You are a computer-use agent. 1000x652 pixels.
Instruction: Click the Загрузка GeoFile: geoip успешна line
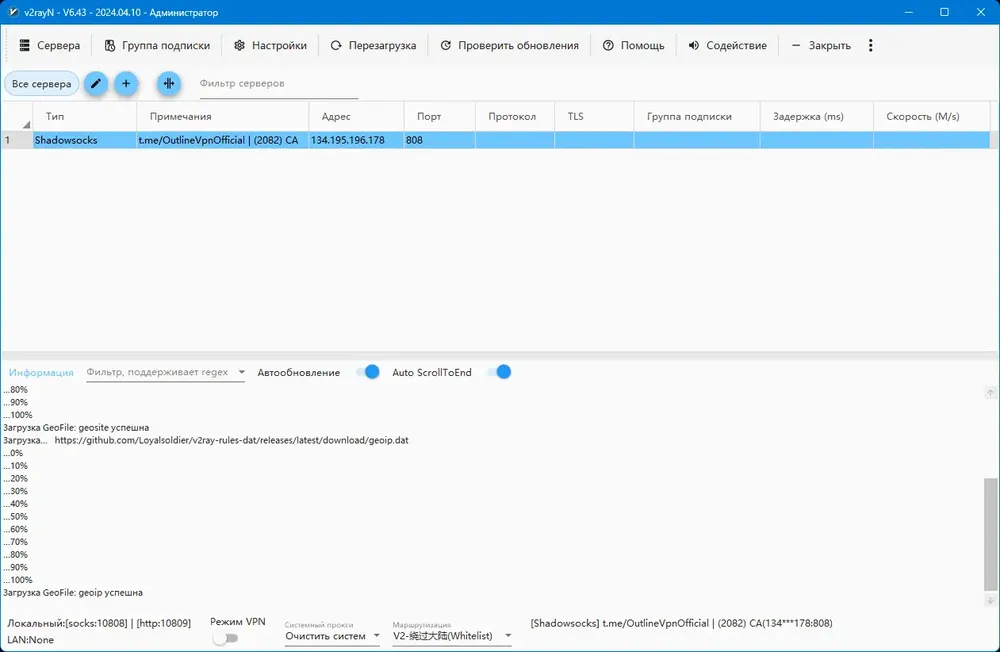(x=73, y=593)
